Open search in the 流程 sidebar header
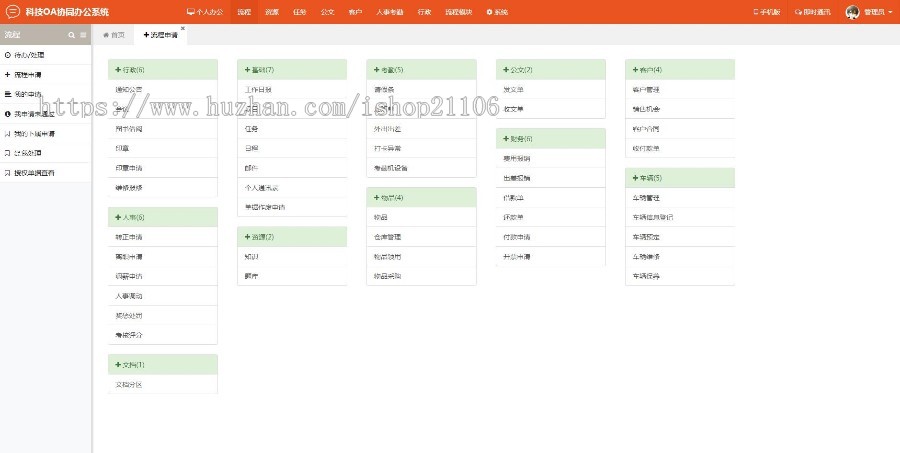This screenshot has height=453, width=900. tap(71, 35)
